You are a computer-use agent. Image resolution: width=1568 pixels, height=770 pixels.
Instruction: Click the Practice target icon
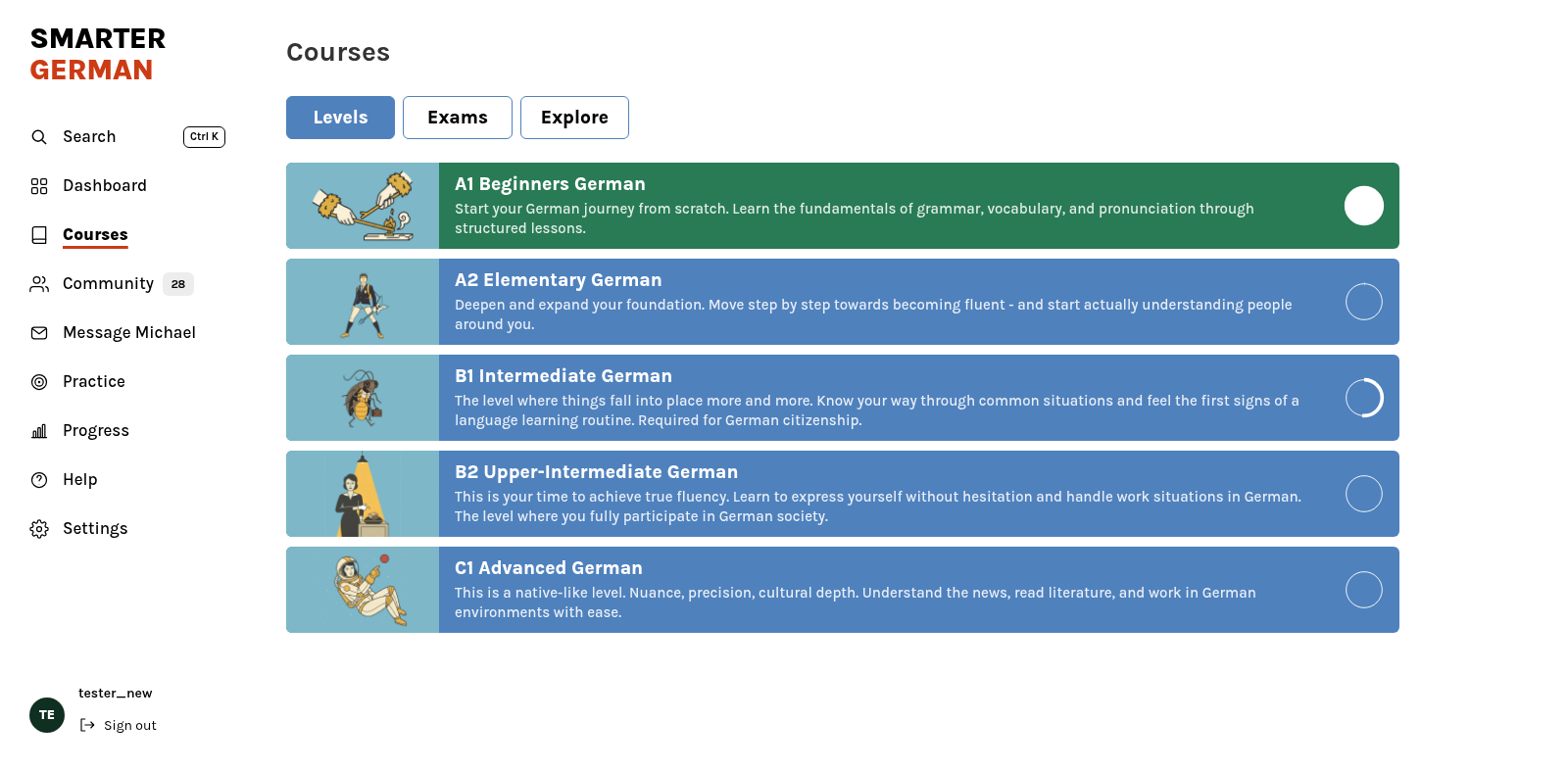coord(39,382)
